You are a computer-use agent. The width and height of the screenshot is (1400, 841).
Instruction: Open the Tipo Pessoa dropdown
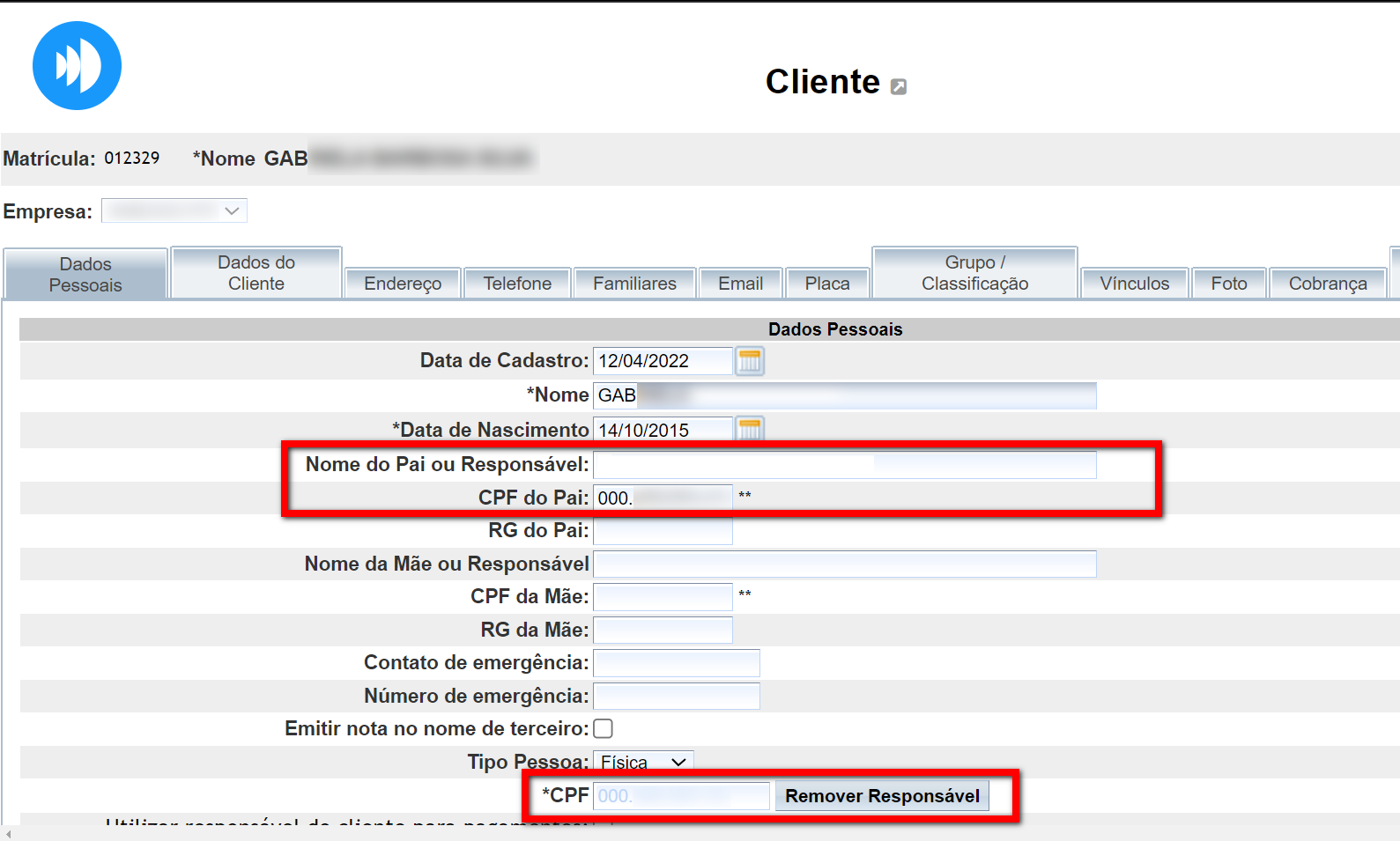643,762
